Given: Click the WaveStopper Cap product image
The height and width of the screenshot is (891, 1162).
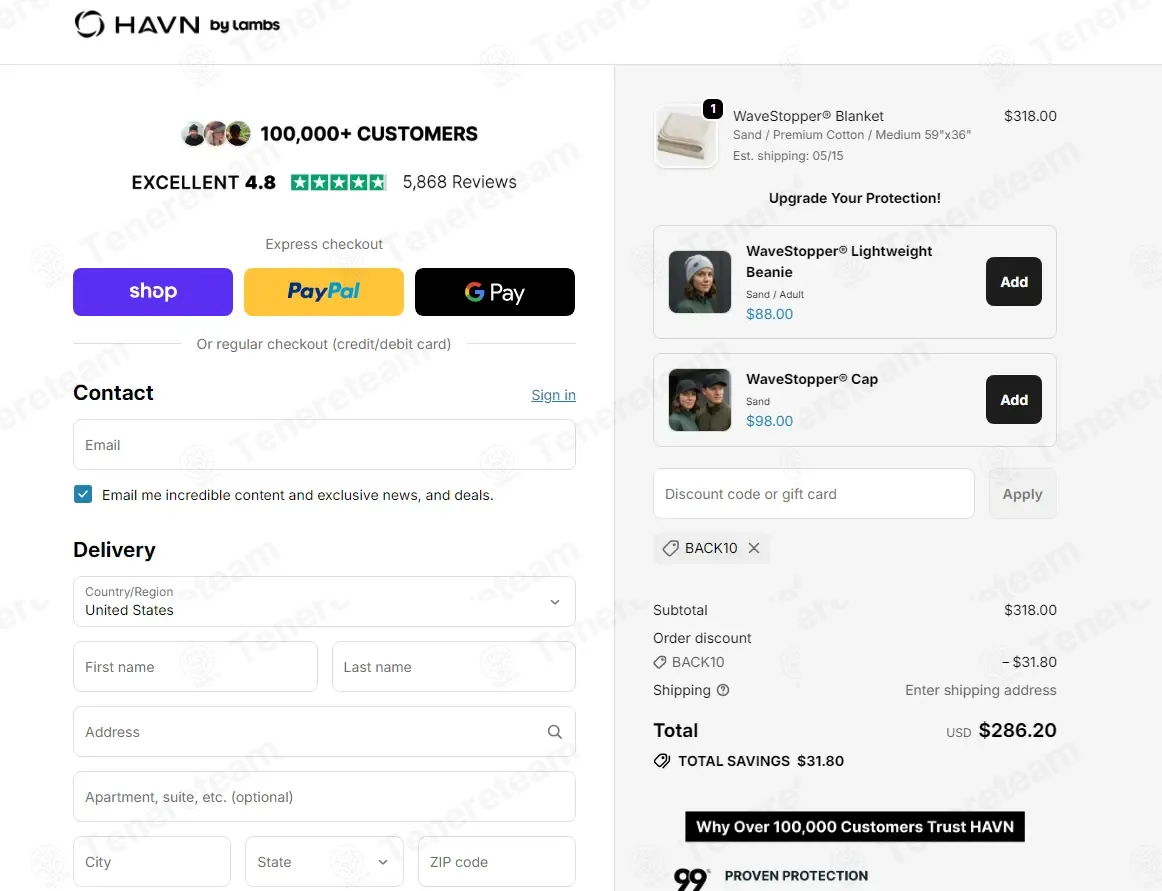Looking at the screenshot, I should click(x=700, y=400).
